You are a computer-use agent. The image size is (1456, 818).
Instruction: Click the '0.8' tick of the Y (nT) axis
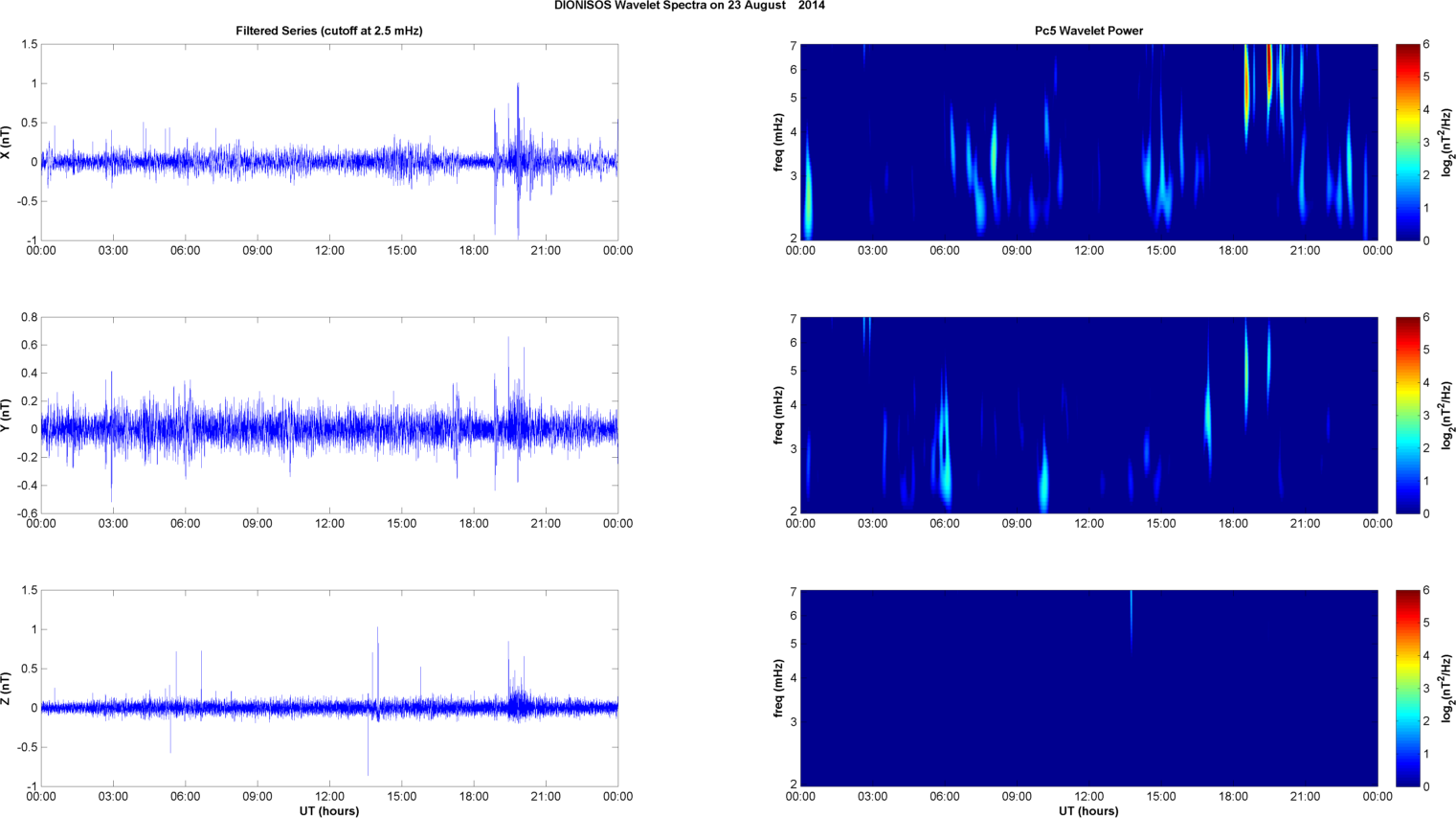(30, 317)
